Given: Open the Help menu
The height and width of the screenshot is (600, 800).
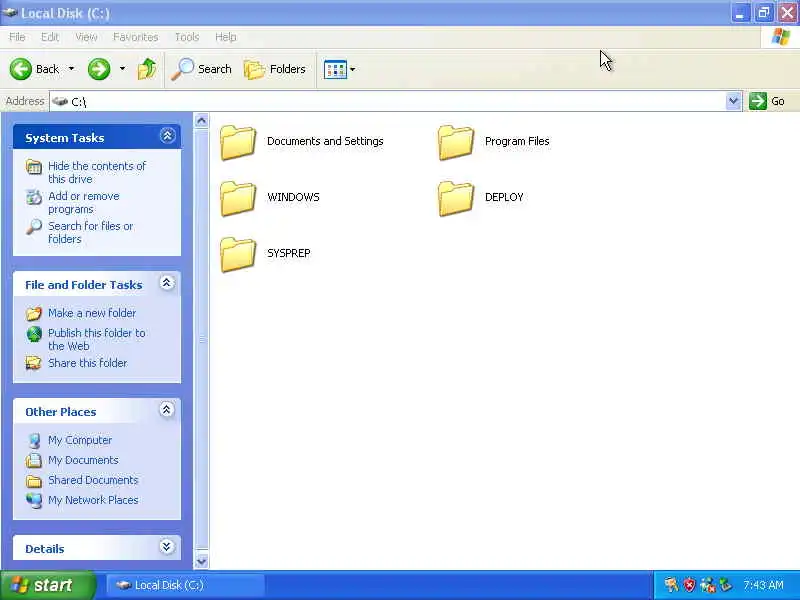Looking at the screenshot, I should pos(226,37).
